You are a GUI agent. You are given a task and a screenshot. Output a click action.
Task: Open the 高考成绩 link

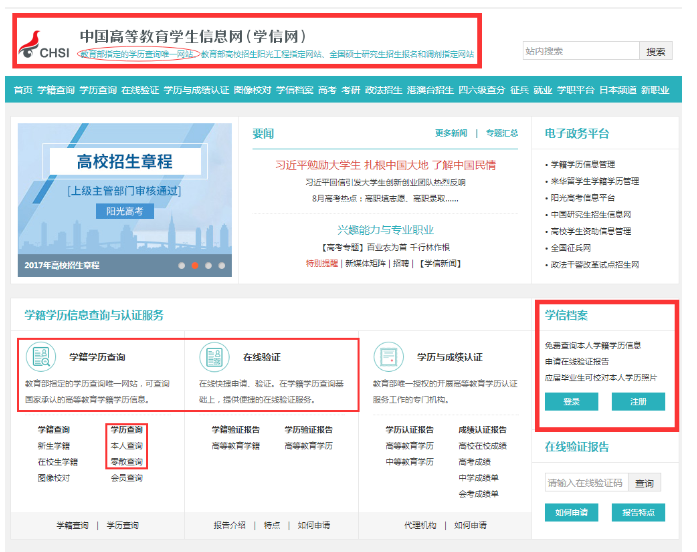pos(474,462)
